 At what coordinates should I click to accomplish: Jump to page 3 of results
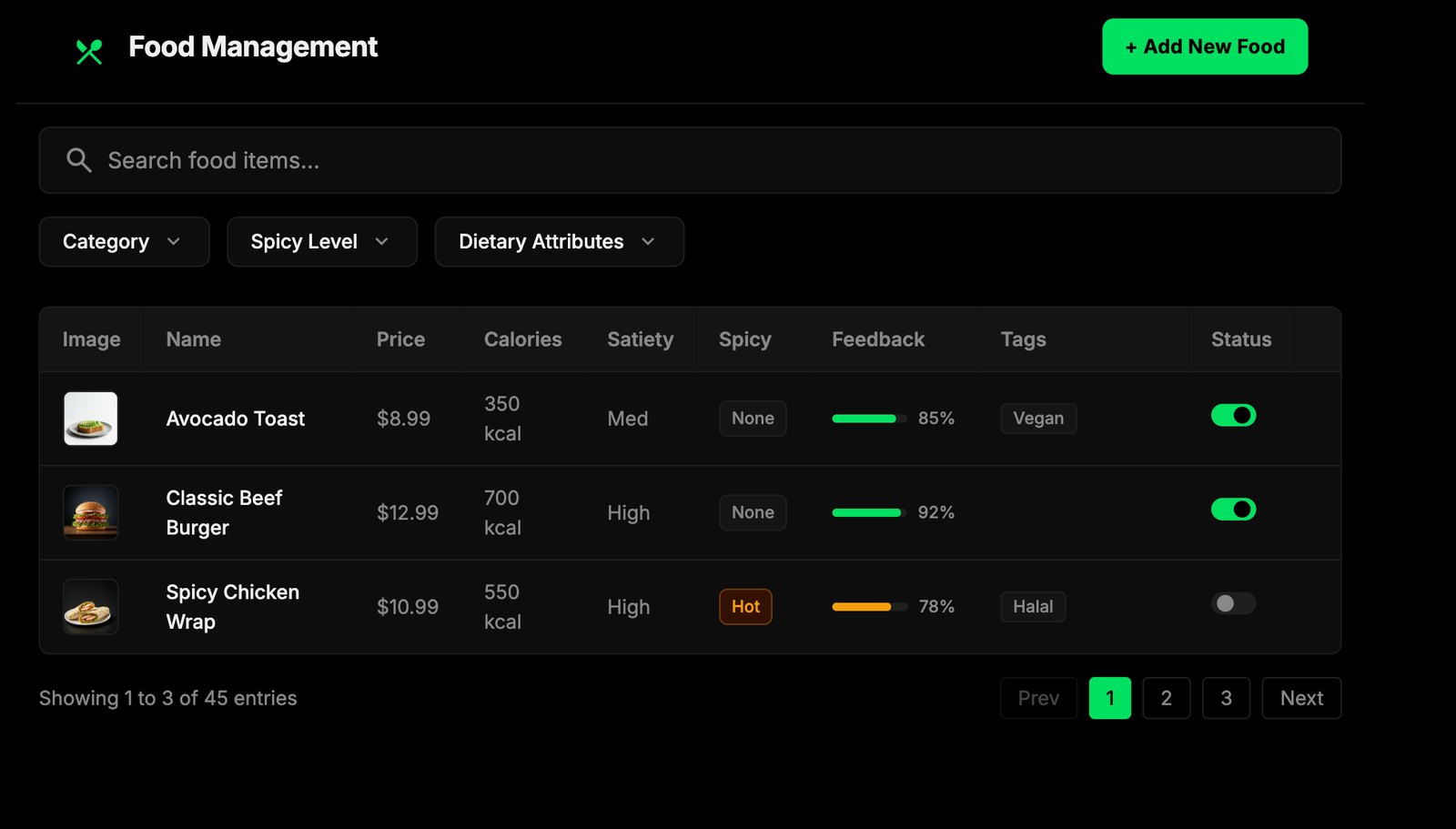(1226, 698)
